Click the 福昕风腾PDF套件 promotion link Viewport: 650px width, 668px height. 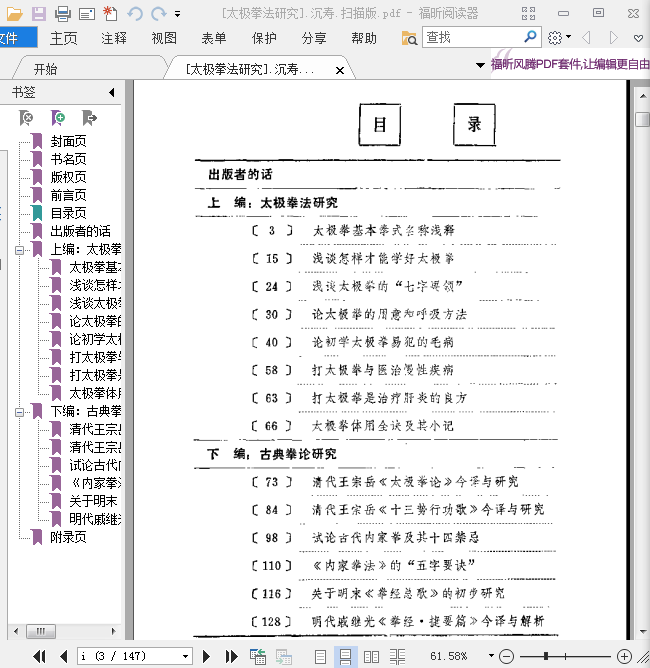[570, 64]
